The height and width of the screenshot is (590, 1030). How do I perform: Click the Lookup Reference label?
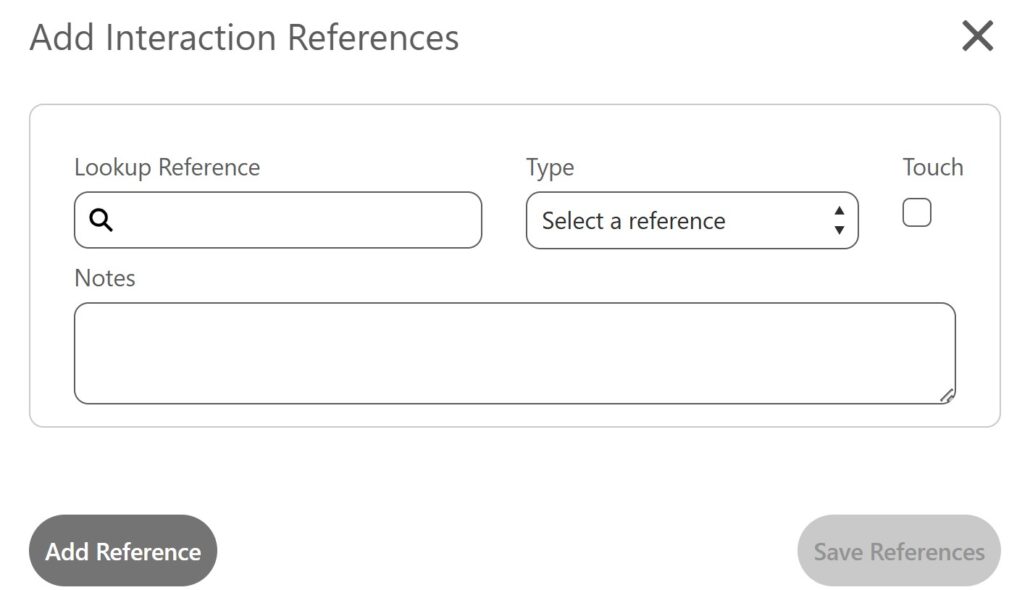167,168
